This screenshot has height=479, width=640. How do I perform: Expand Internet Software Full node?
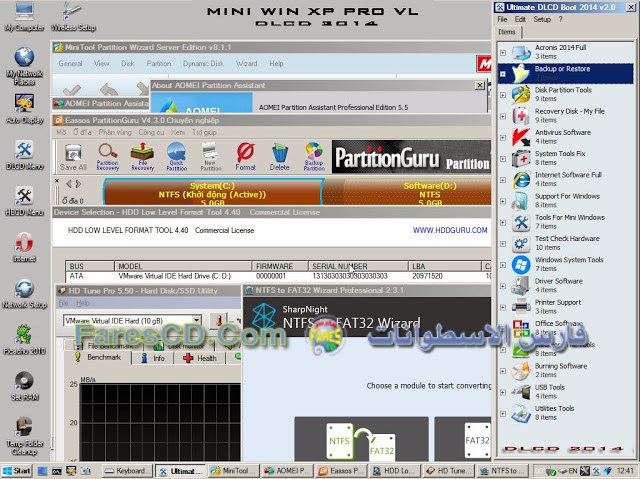pos(503,180)
